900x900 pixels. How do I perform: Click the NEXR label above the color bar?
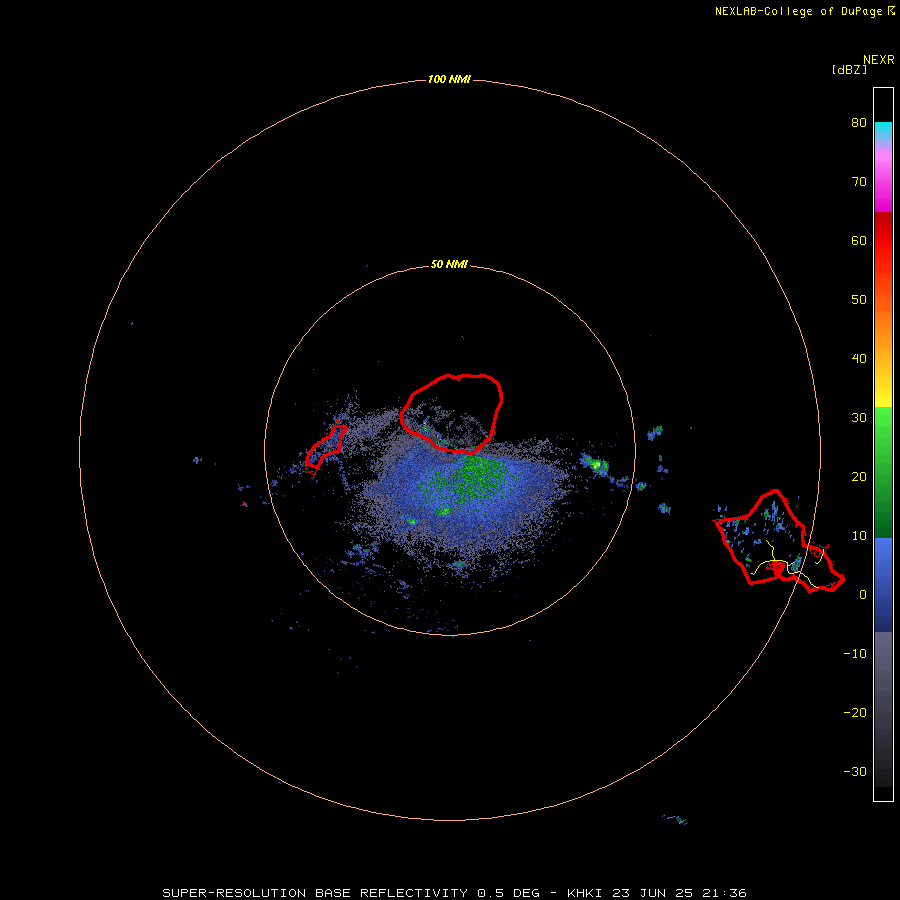[x=879, y=60]
